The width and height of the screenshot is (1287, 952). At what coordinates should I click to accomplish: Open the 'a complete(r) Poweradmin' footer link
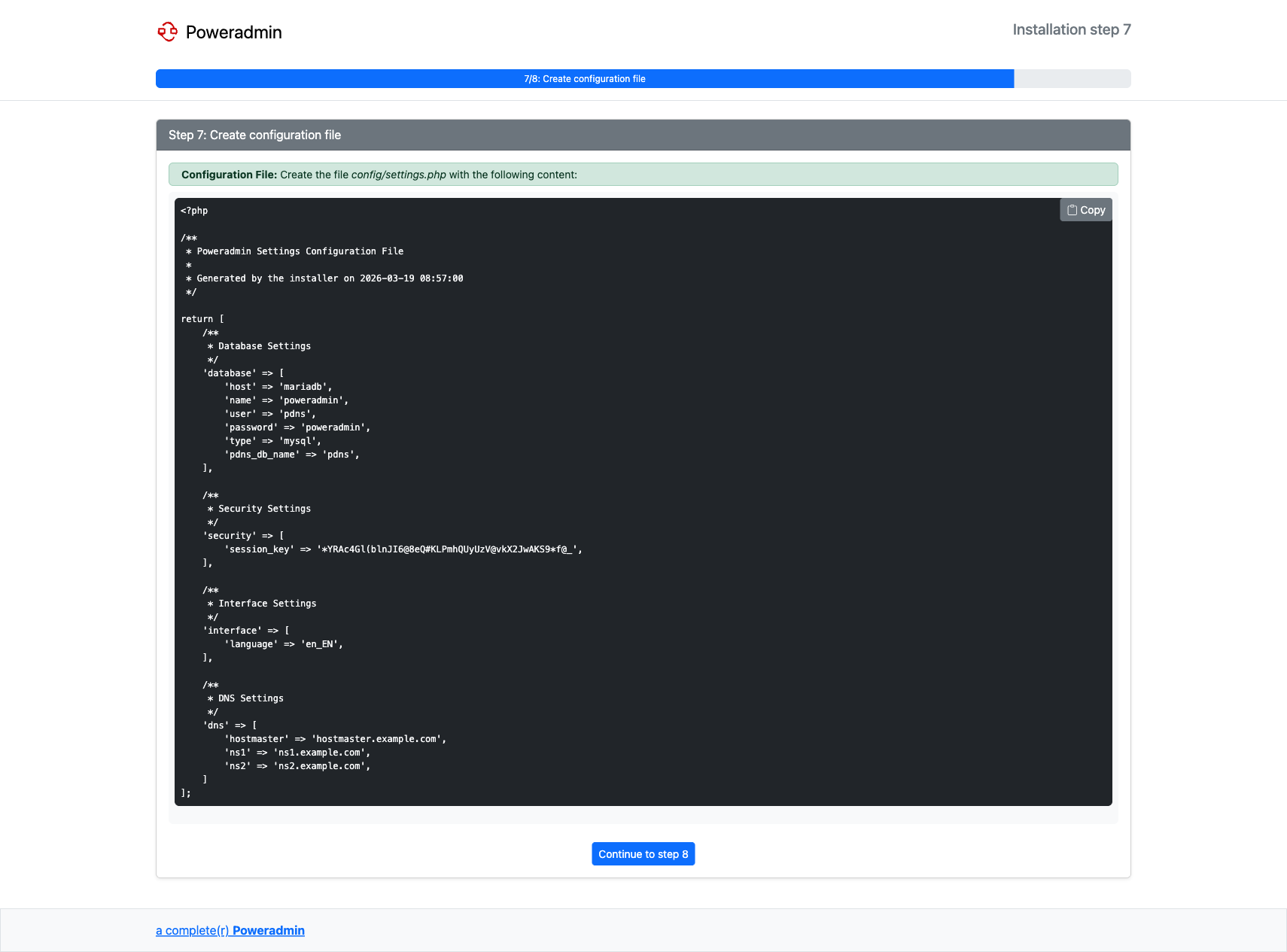coord(230,931)
